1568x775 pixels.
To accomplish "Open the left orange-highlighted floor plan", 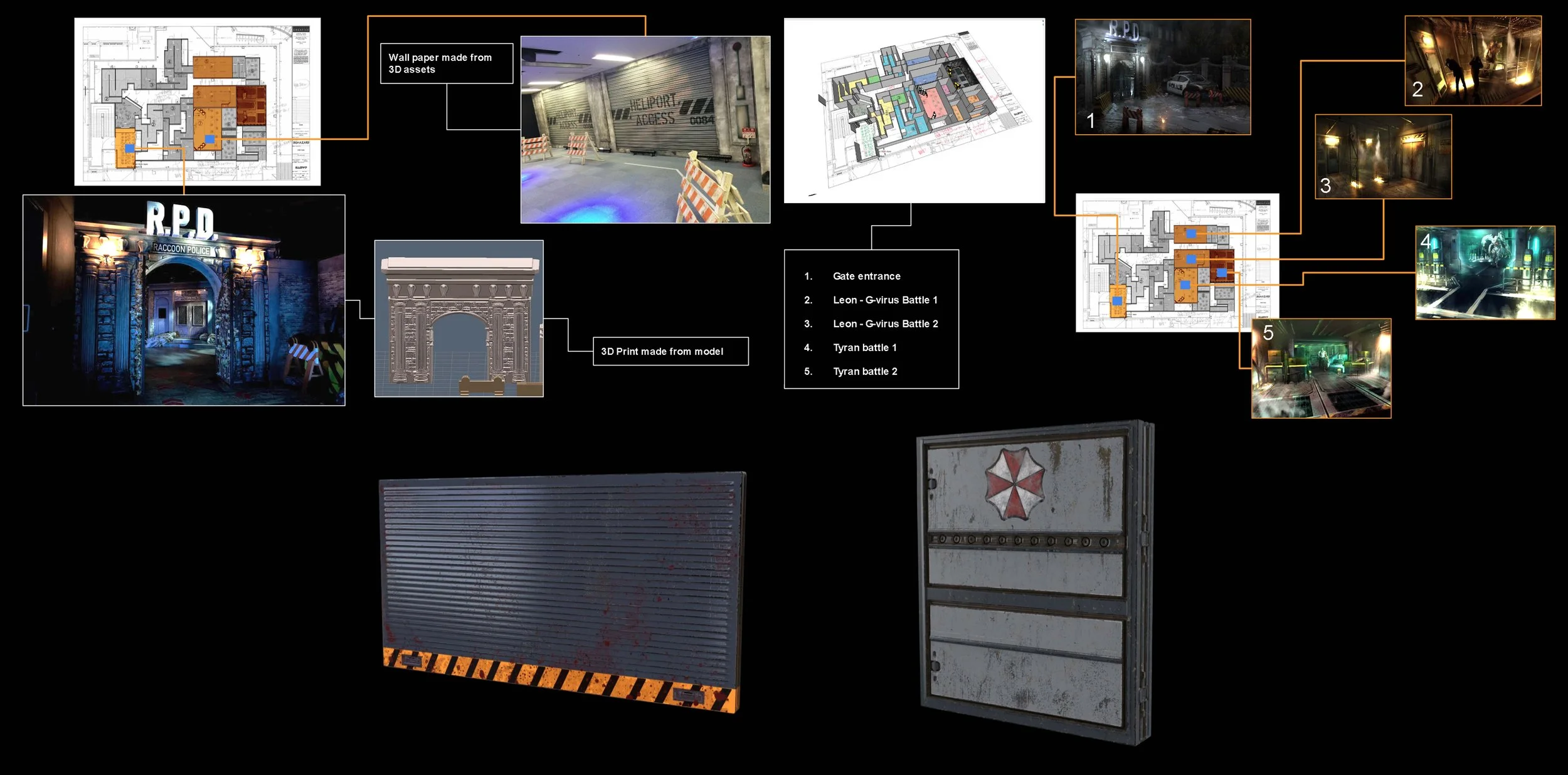I will coord(198,102).
